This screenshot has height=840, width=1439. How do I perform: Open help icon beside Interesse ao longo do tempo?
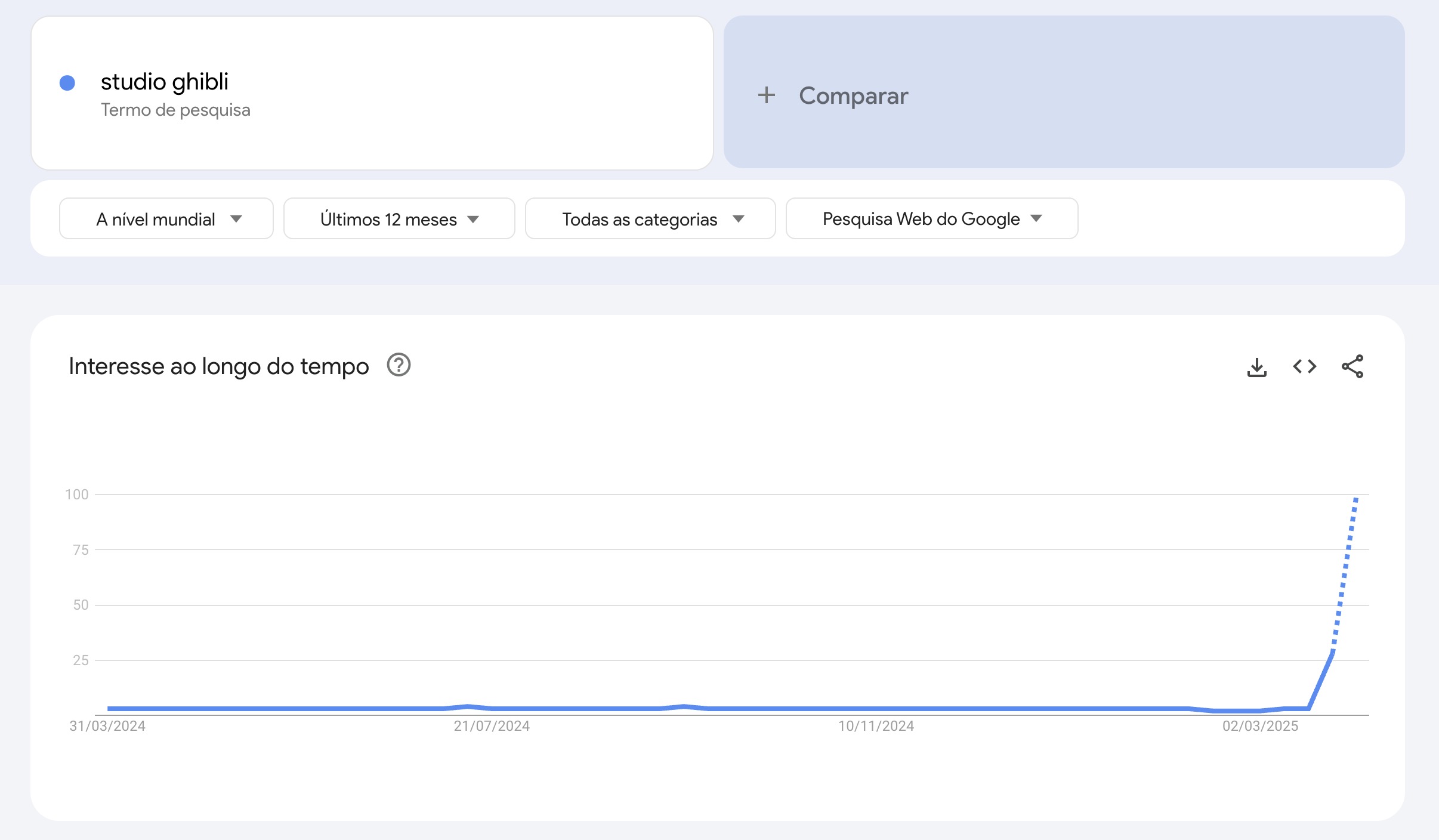[399, 365]
